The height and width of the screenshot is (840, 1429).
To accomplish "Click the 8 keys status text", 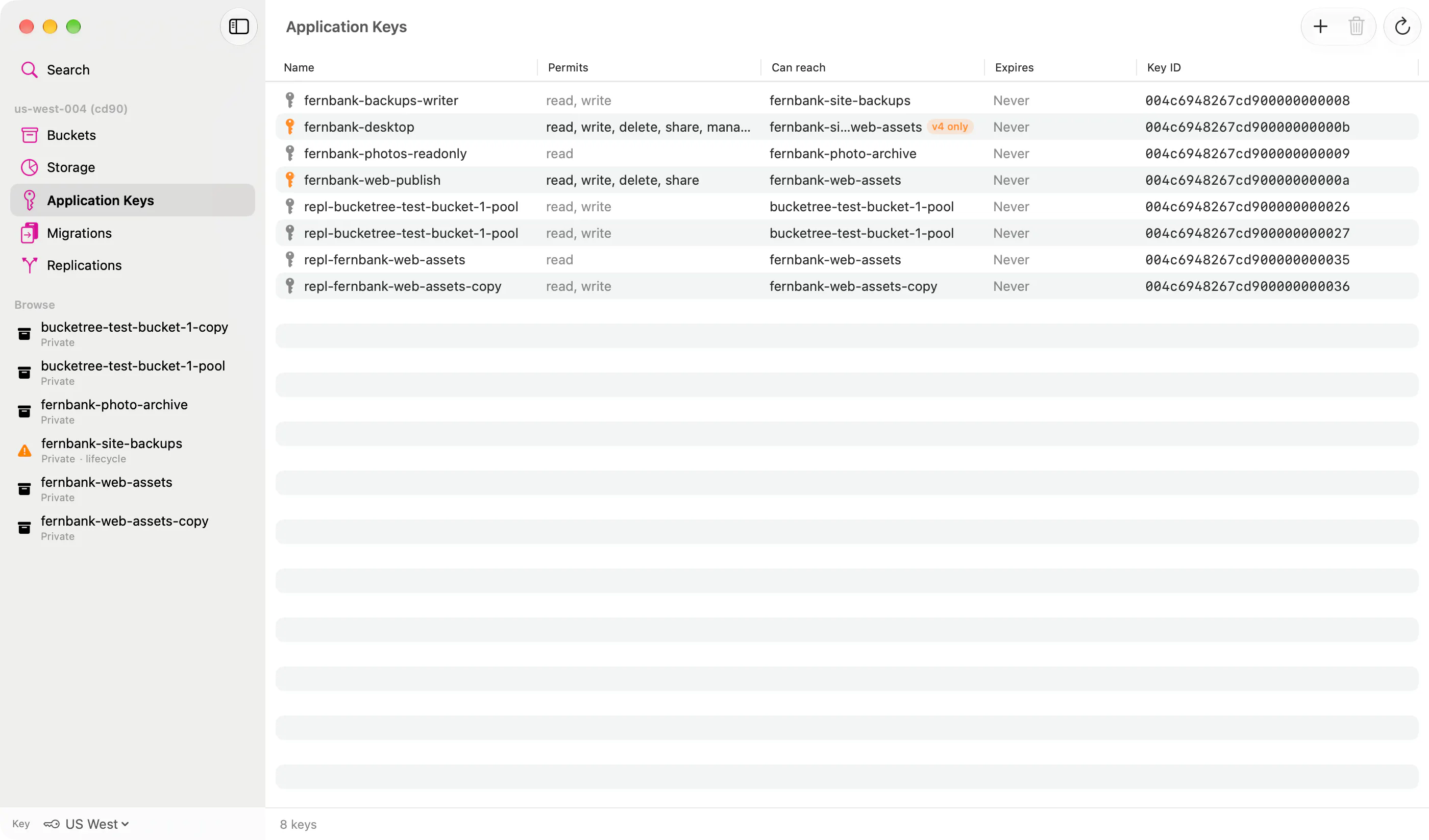I will point(298,824).
